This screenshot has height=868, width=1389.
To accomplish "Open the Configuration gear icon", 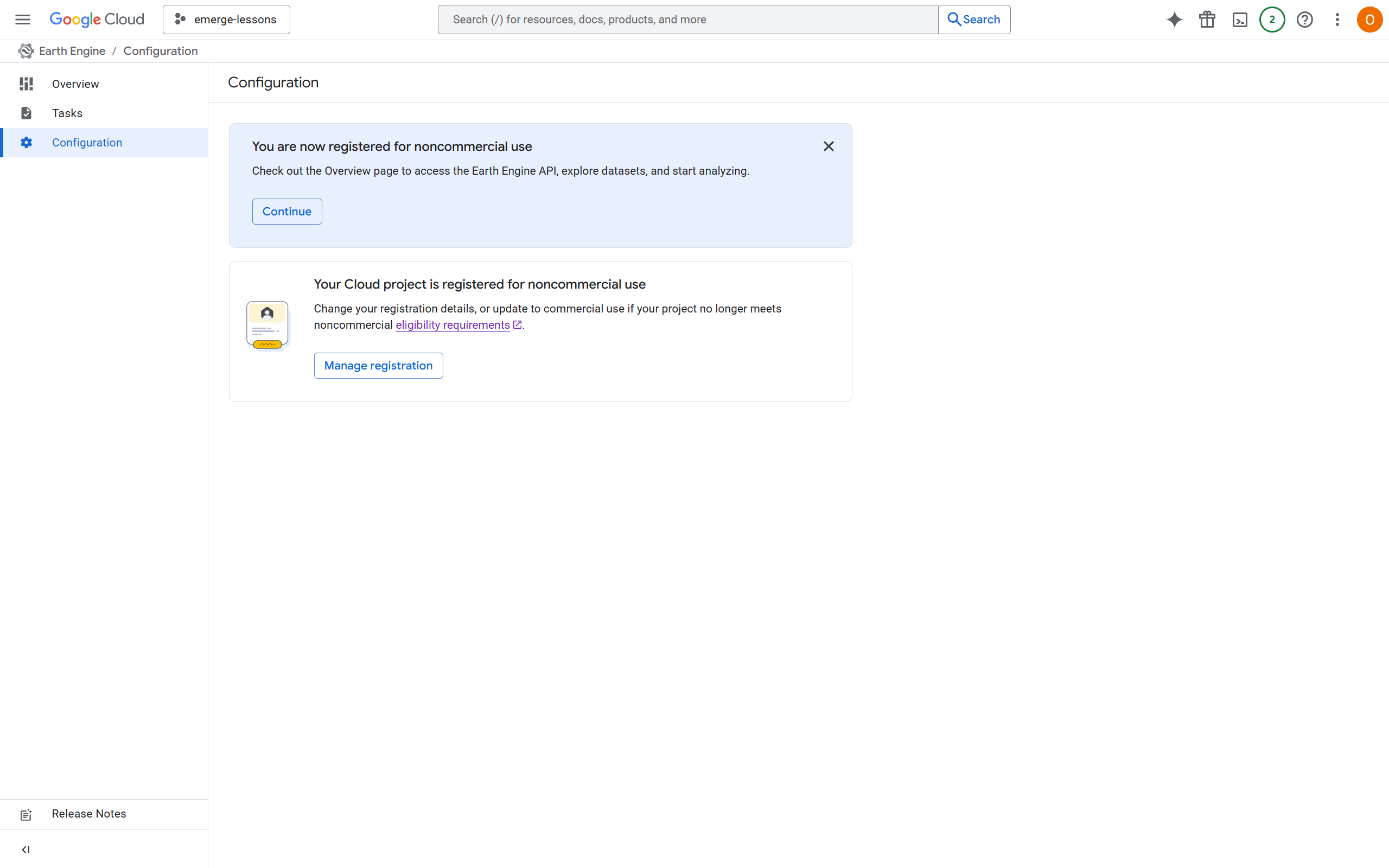I will [26, 142].
